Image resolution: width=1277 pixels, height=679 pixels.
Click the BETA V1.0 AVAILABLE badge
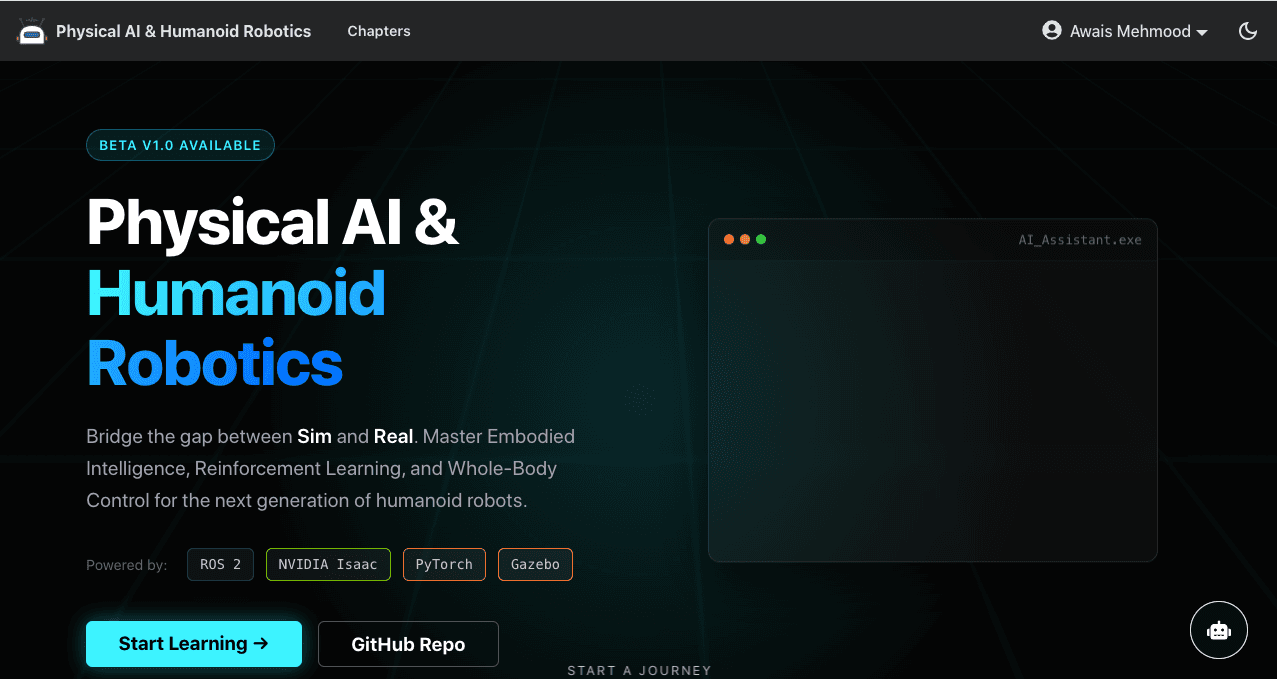(x=180, y=145)
